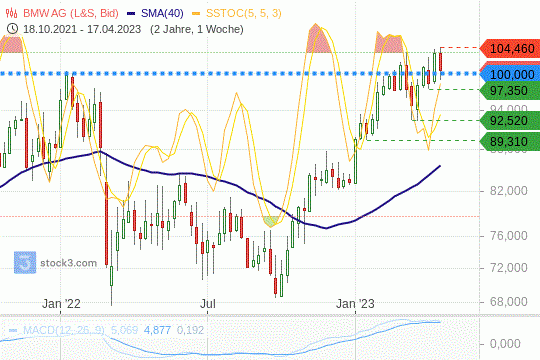The image size is (540, 360).
Task: Click the Jan '23 time axis label
Action: tap(355, 304)
